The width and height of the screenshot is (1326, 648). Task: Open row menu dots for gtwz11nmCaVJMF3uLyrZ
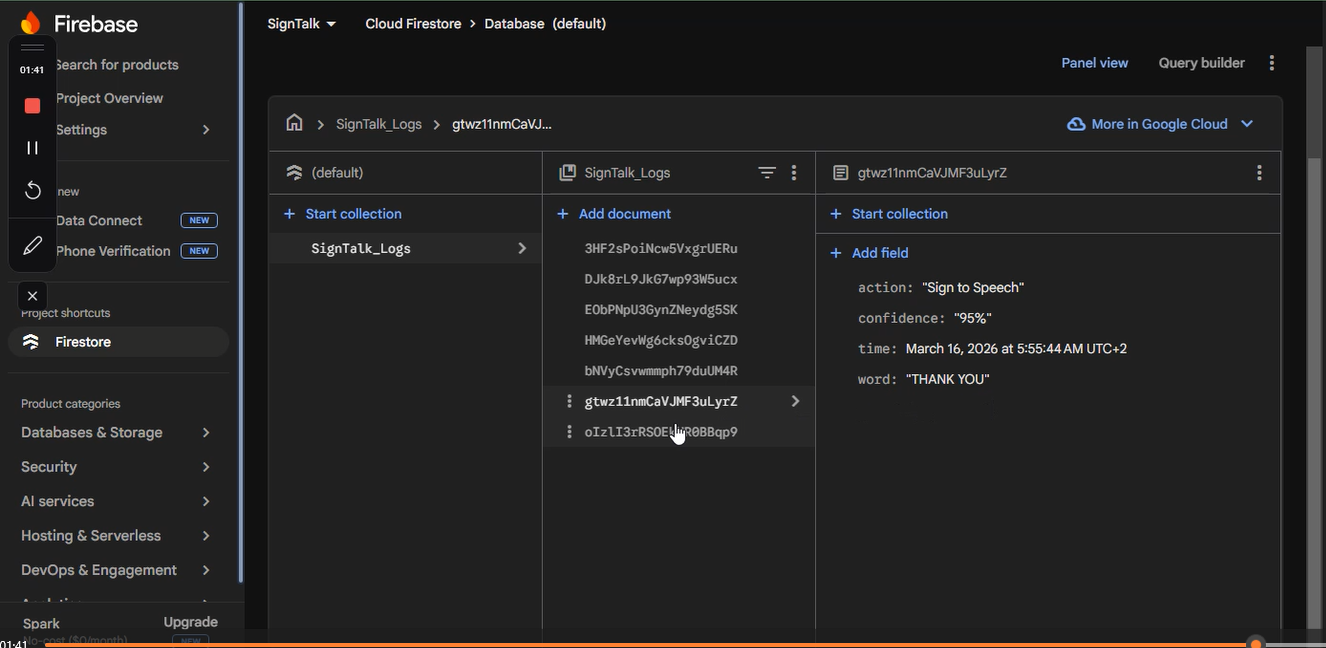coord(569,401)
